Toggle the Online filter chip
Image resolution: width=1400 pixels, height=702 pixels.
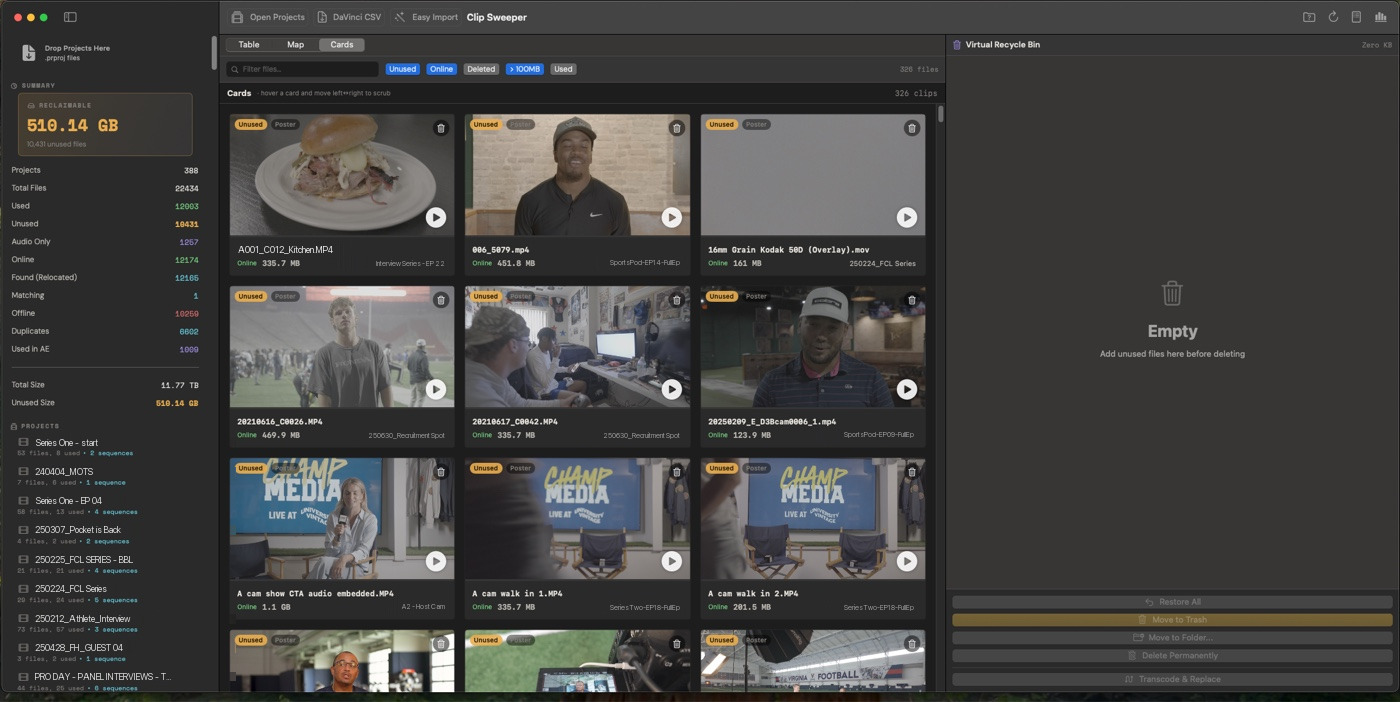pyautogui.click(x=441, y=69)
